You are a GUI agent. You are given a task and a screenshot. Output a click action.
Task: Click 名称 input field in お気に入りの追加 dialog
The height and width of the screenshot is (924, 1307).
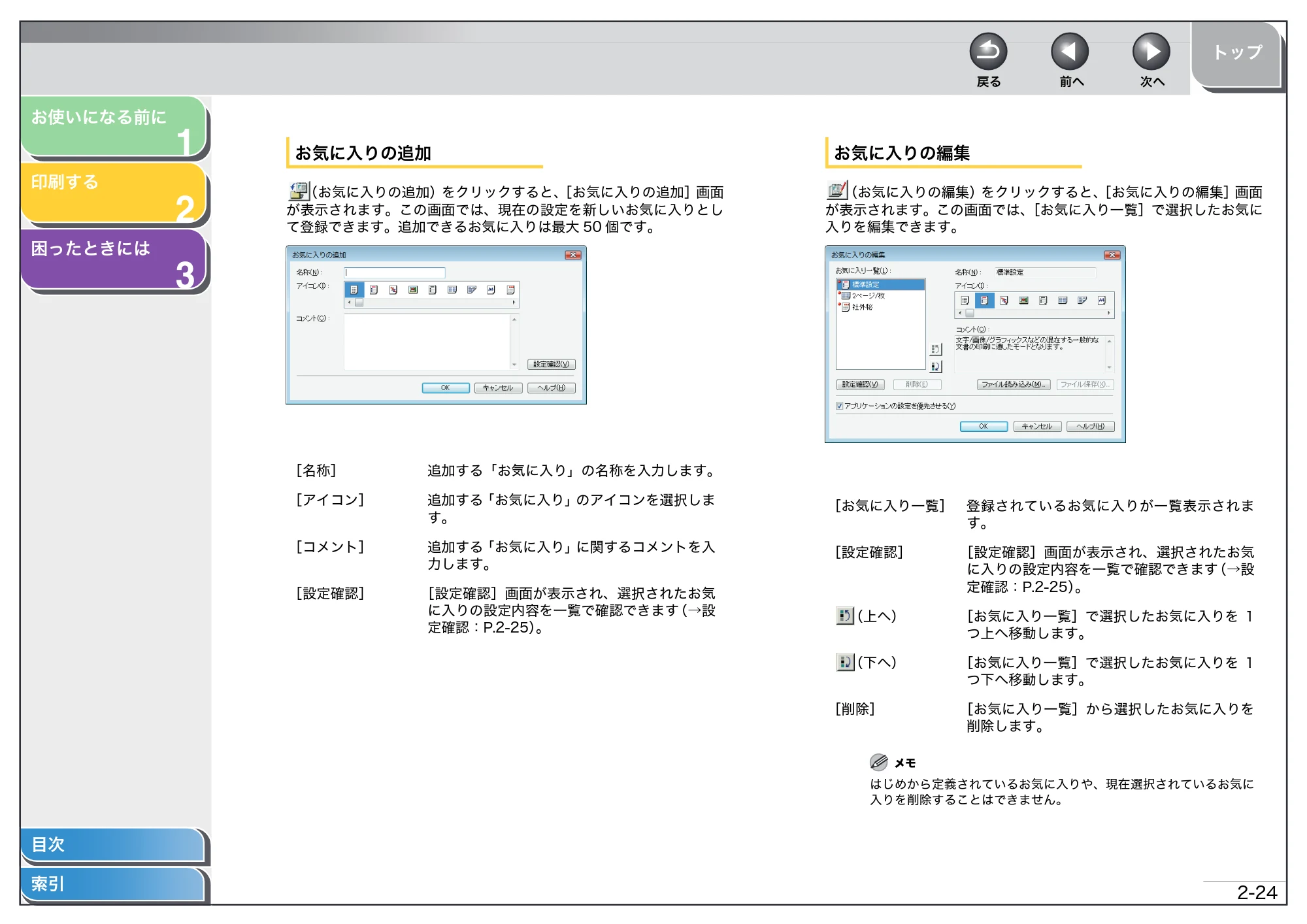click(x=395, y=272)
